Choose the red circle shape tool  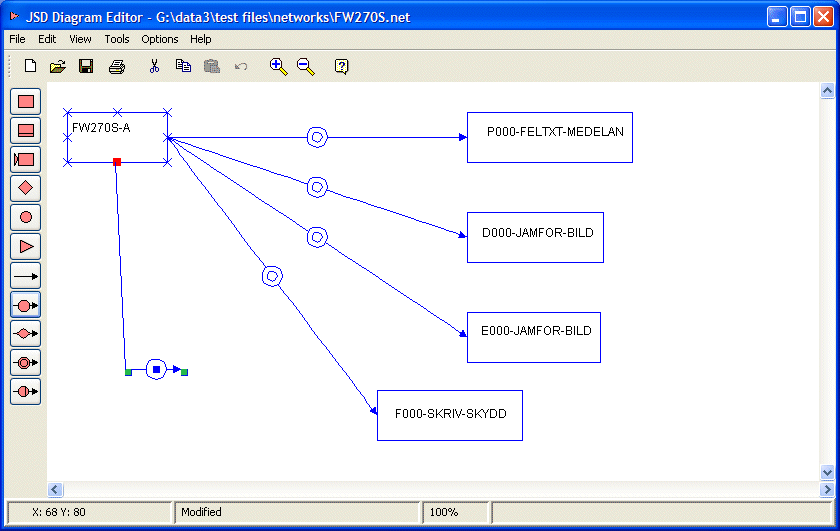[x=25, y=217]
